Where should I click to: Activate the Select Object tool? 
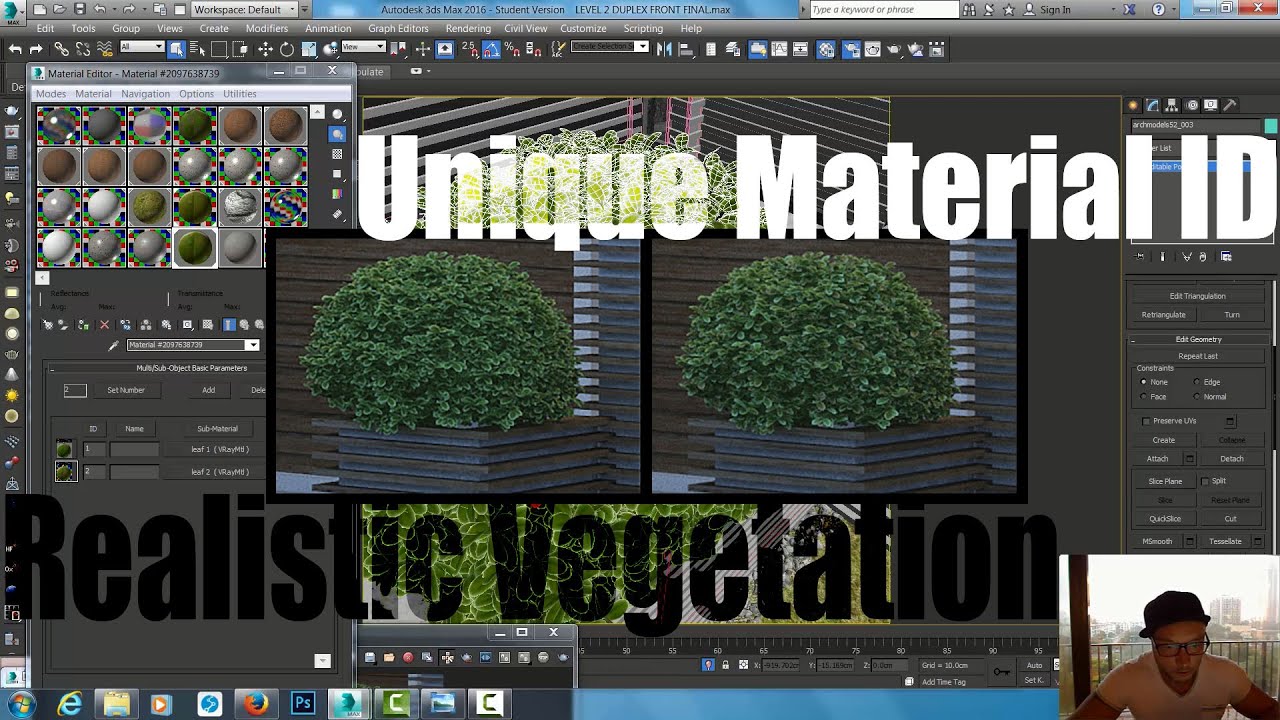pos(176,49)
